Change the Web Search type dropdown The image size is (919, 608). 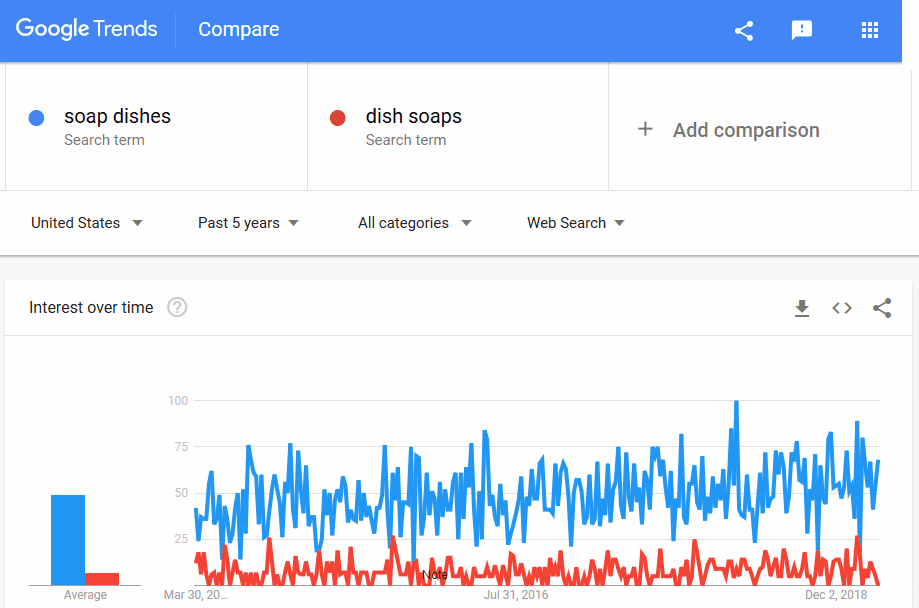tap(575, 223)
